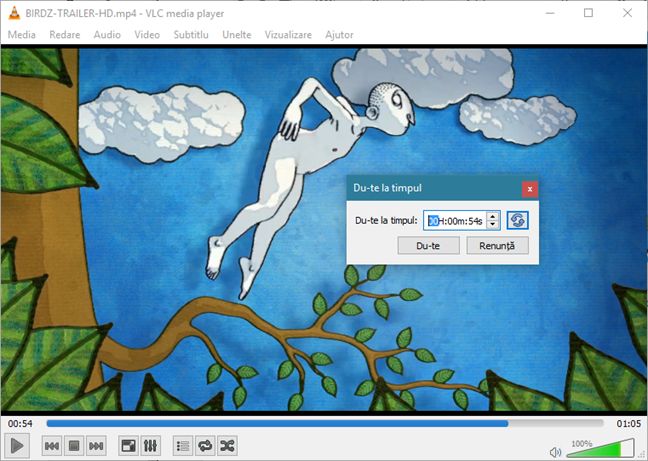
Task: Open the Audio menu
Action: (x=107, y=35)
